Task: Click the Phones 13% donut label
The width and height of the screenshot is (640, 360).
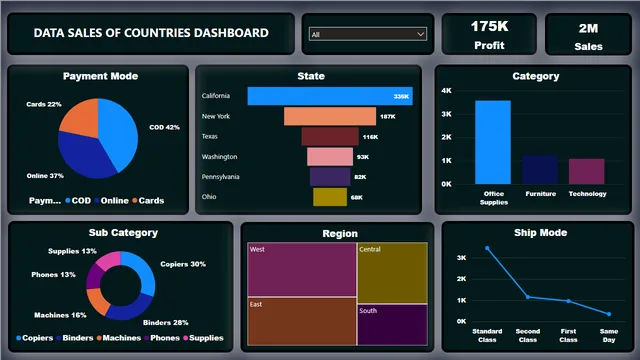Action: point(53,275)
